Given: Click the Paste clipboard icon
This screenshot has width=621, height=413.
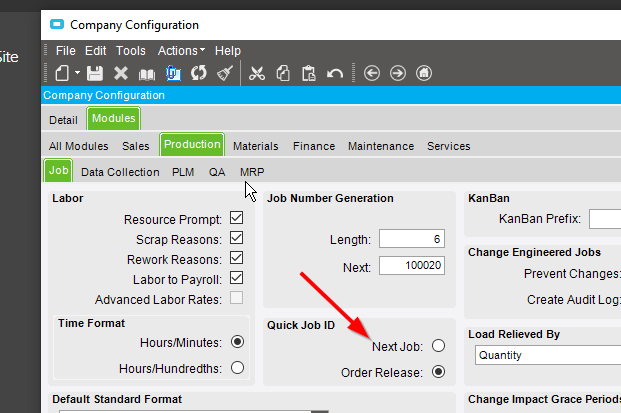Looking at the screenshot, I should click(309, 73).
